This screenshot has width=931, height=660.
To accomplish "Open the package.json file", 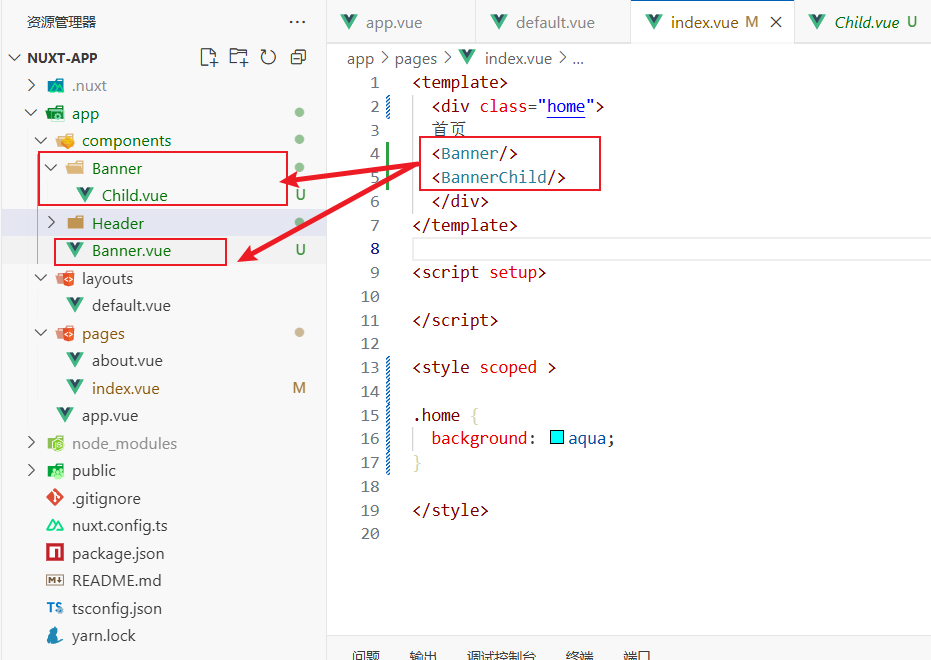I will (118, 554).
